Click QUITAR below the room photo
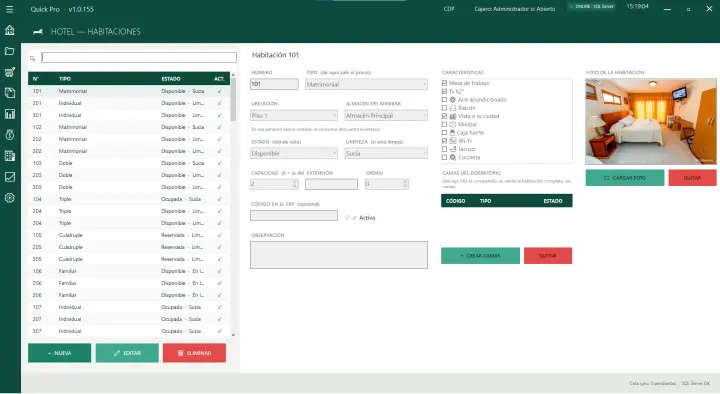 click(x=692, y=178)
